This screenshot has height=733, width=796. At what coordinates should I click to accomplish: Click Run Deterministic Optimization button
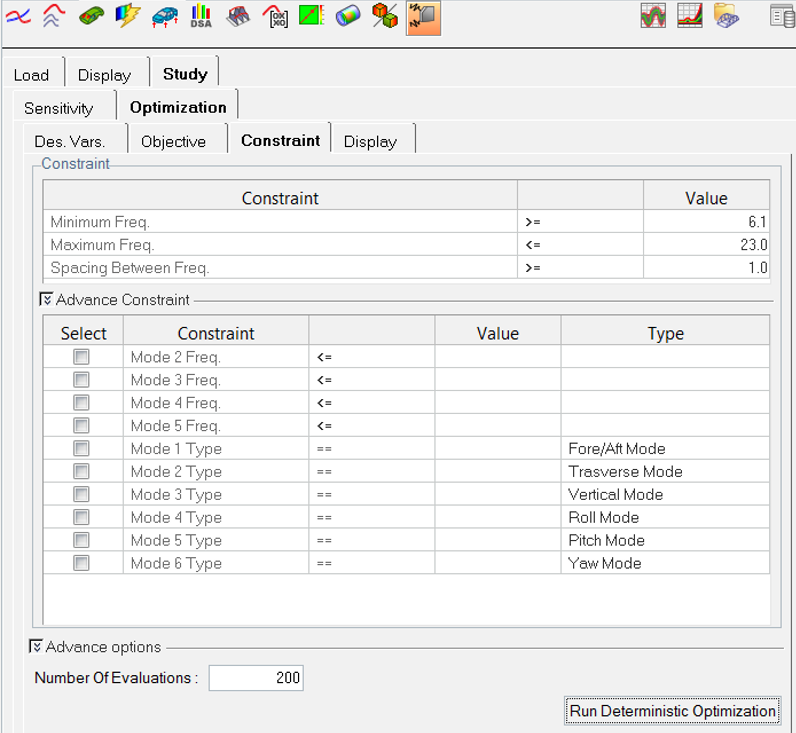(672, 711)
